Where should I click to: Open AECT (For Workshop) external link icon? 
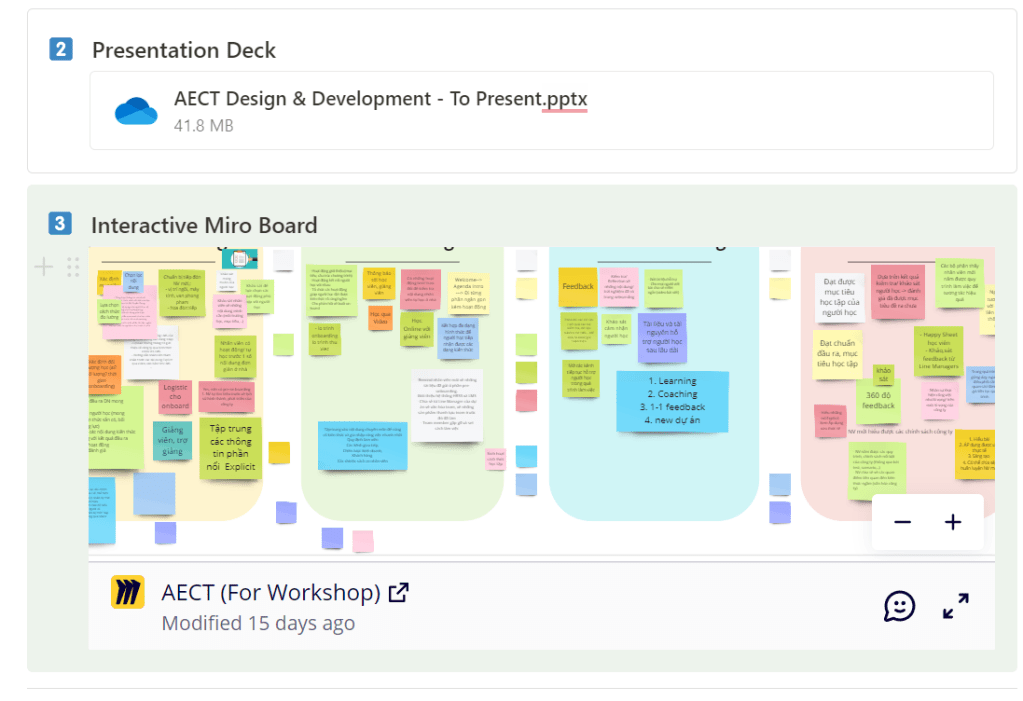coord(398,593)
